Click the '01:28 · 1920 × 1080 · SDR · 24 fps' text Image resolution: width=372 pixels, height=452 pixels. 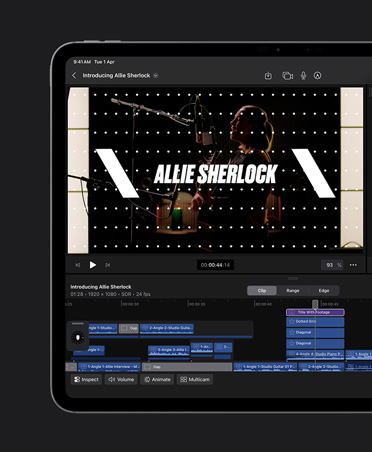(x=110, y=294)
